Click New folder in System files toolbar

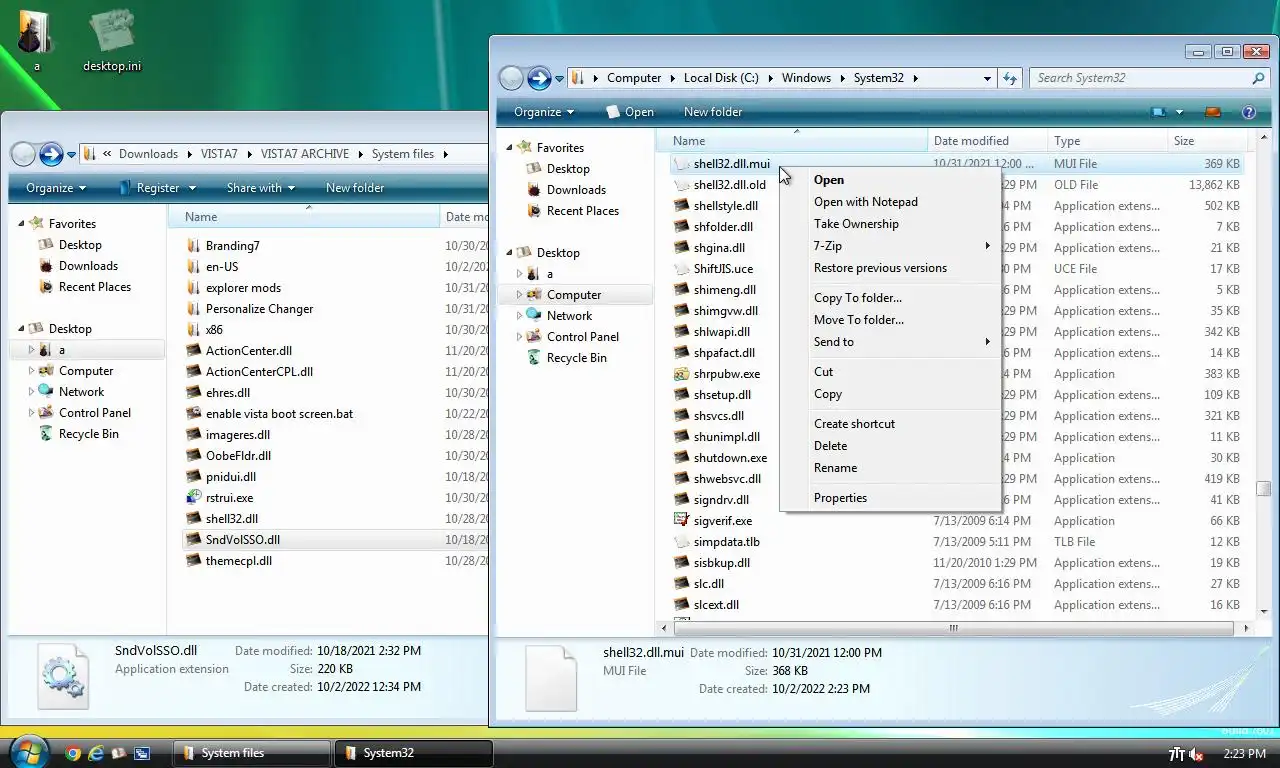click(355, 188)
